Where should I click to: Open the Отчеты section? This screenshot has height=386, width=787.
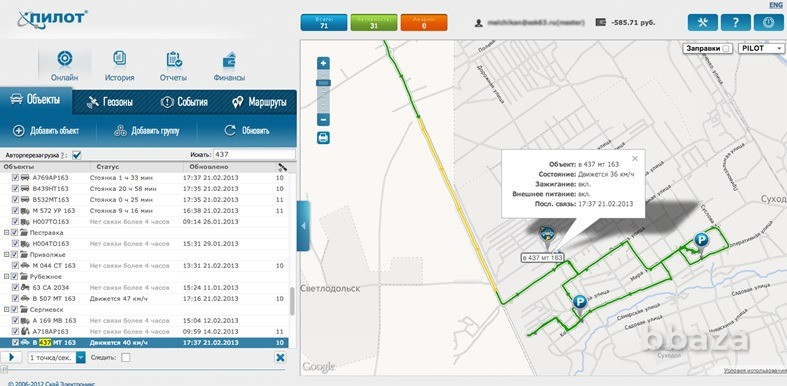pyautogui.click(x=174, y=66)
